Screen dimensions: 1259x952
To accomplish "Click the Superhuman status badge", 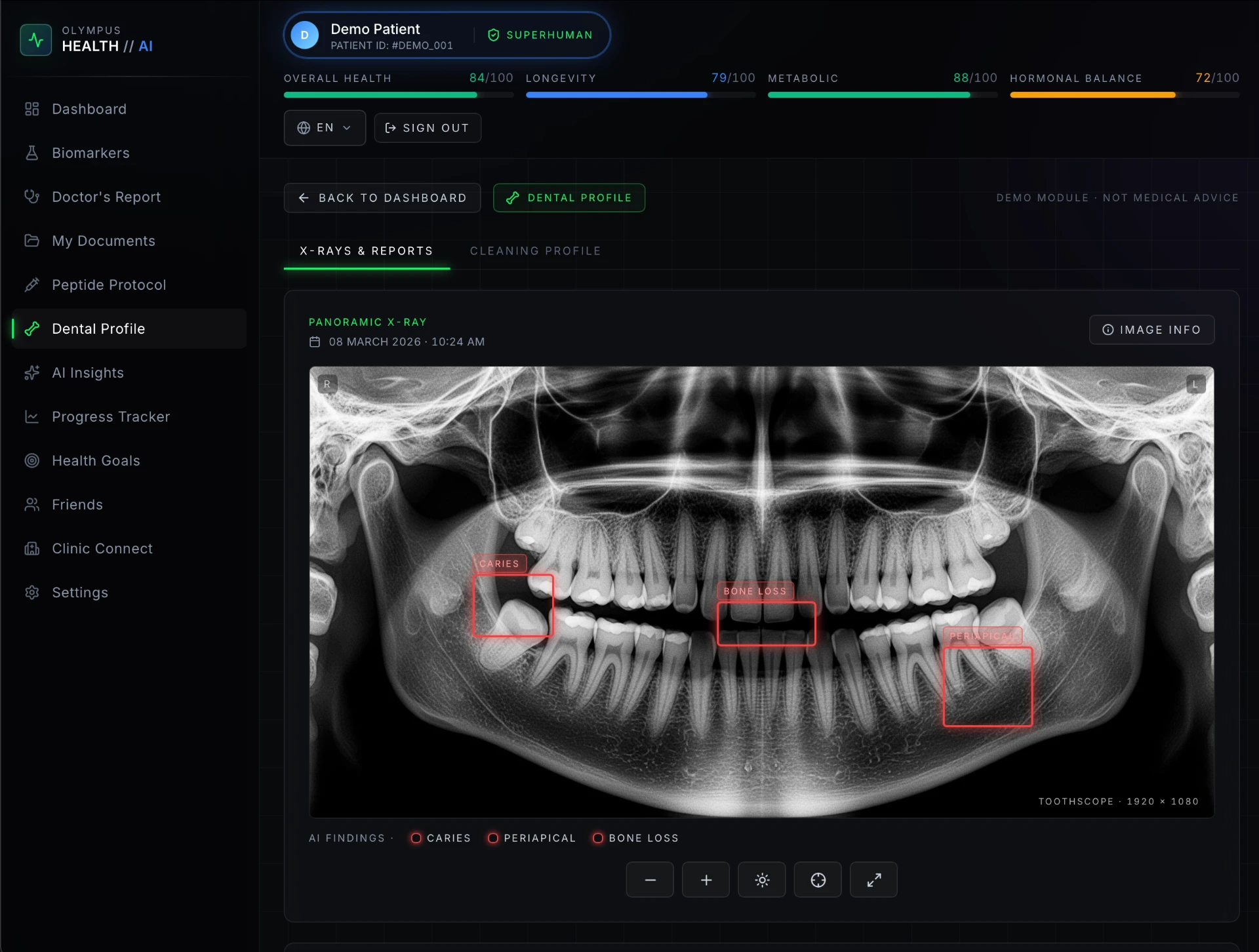I will (x=540, y=35).
